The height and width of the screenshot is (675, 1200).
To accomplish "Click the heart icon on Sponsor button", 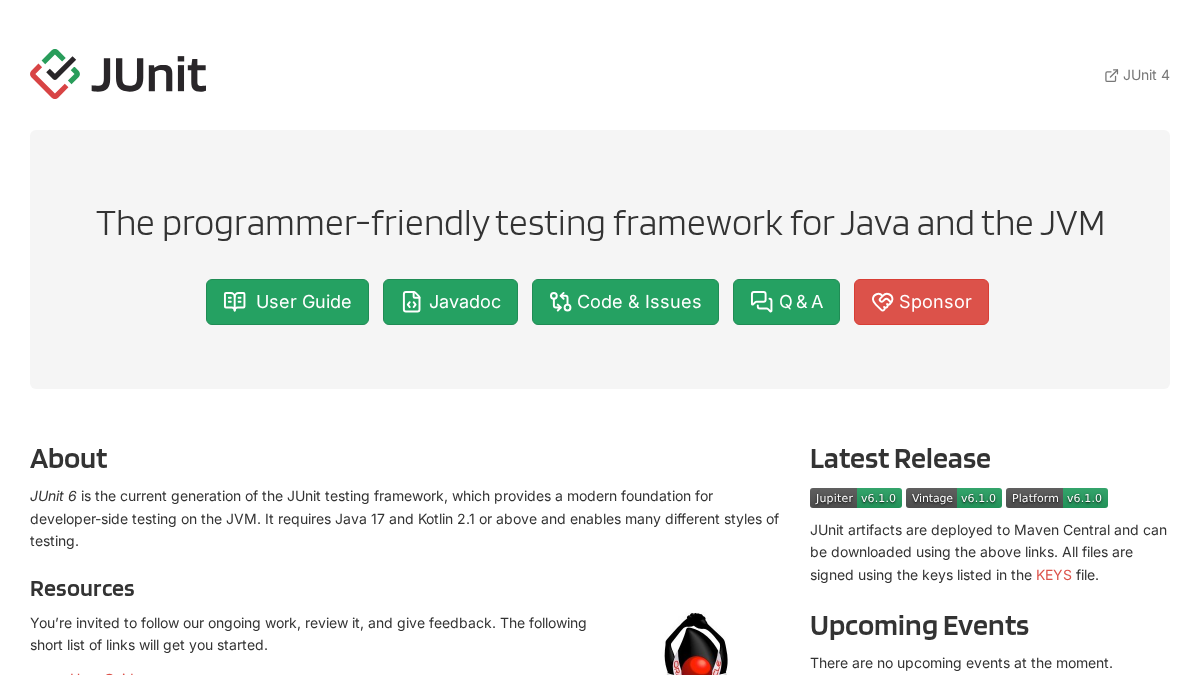I will click(x=882, y=302).
